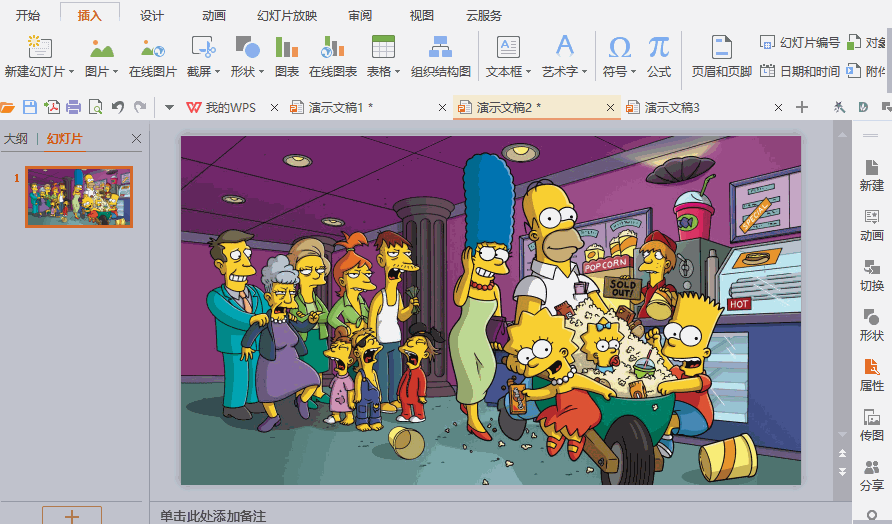Click the New Slide (新建幻灯片) icon

tap(40, 47)
